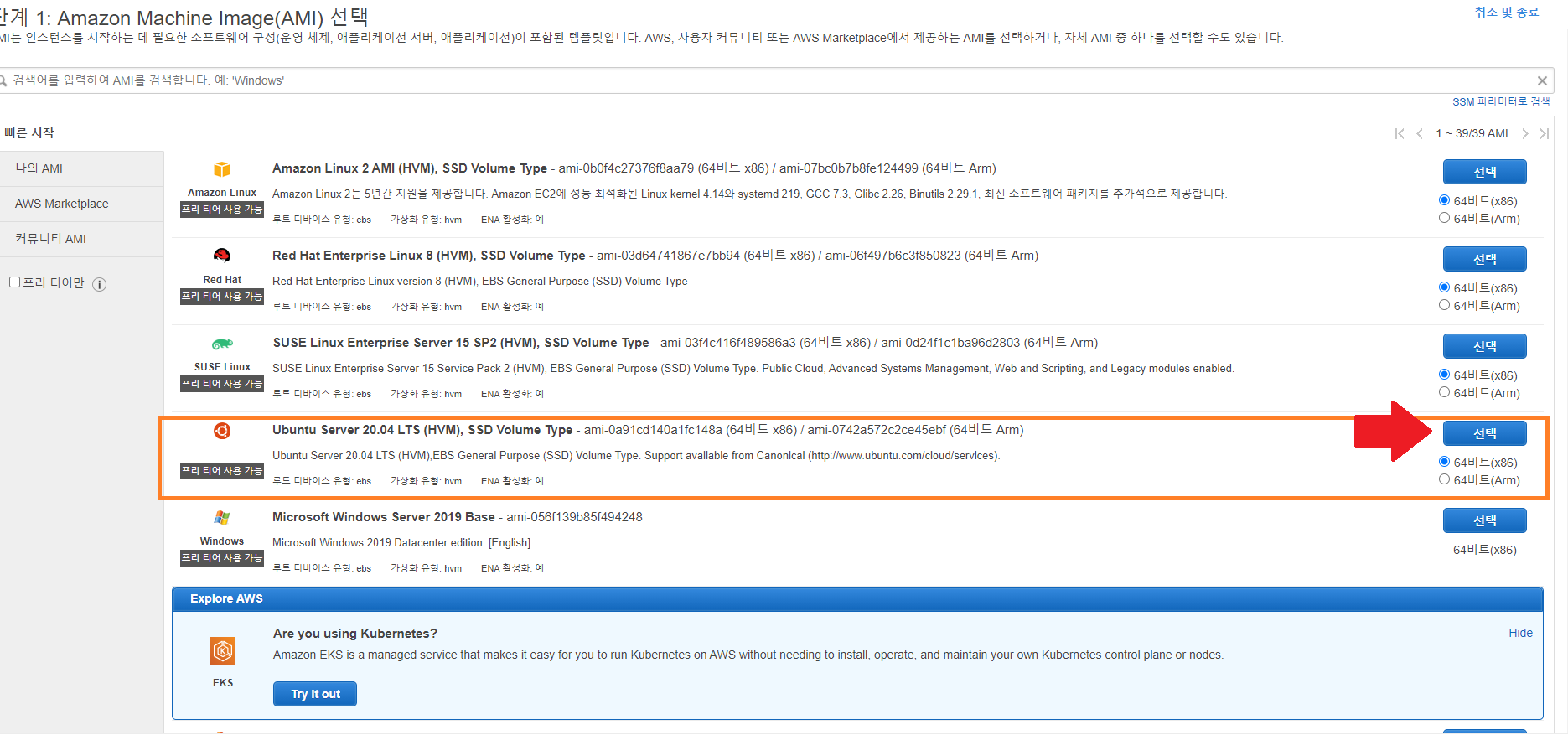Click the Try it out EKS button
This screenshot has width=1568, height=740.
(315, 694)
